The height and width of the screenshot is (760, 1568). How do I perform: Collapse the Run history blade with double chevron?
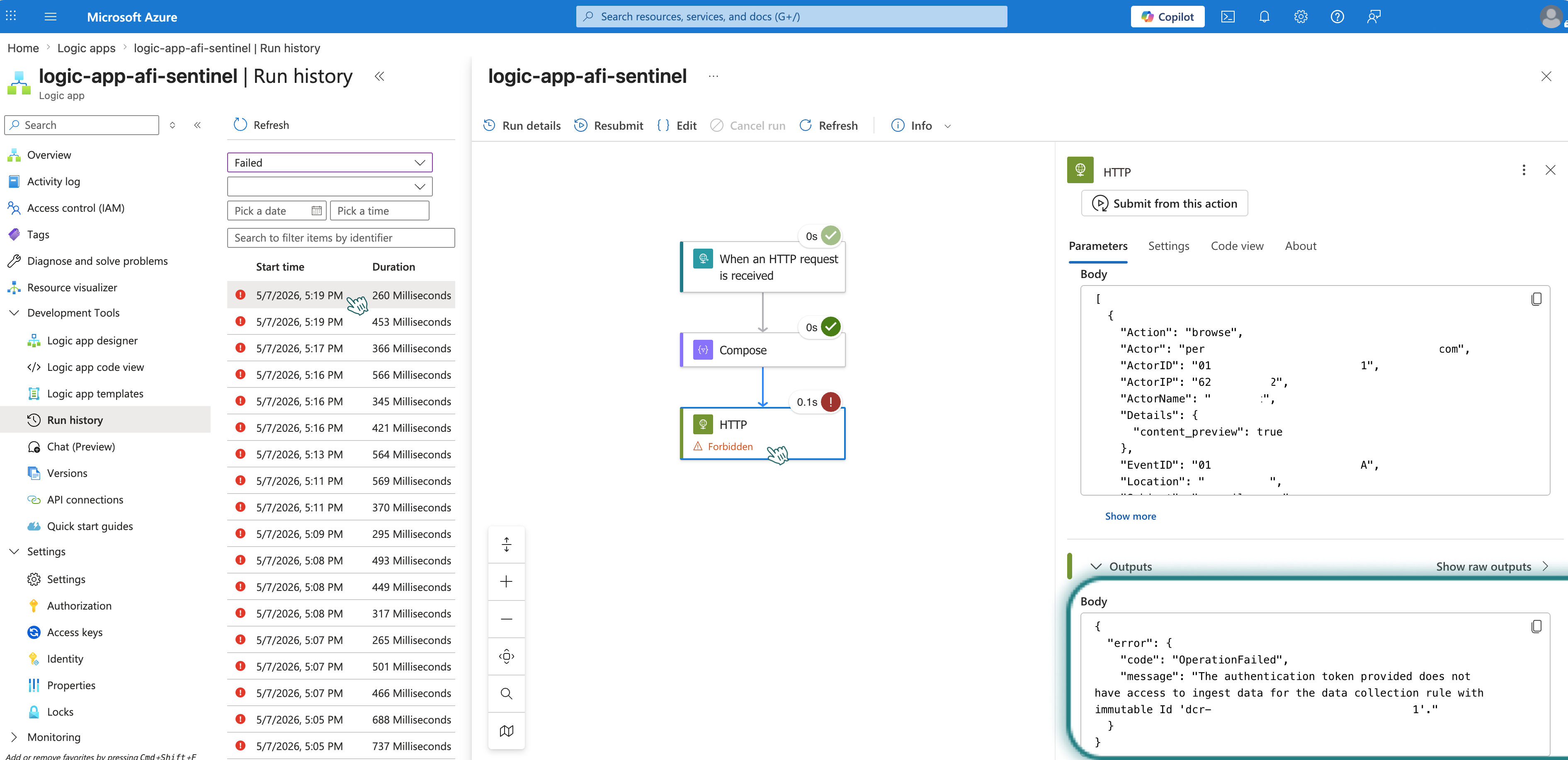pyautogui.click(x=379, y=76)
